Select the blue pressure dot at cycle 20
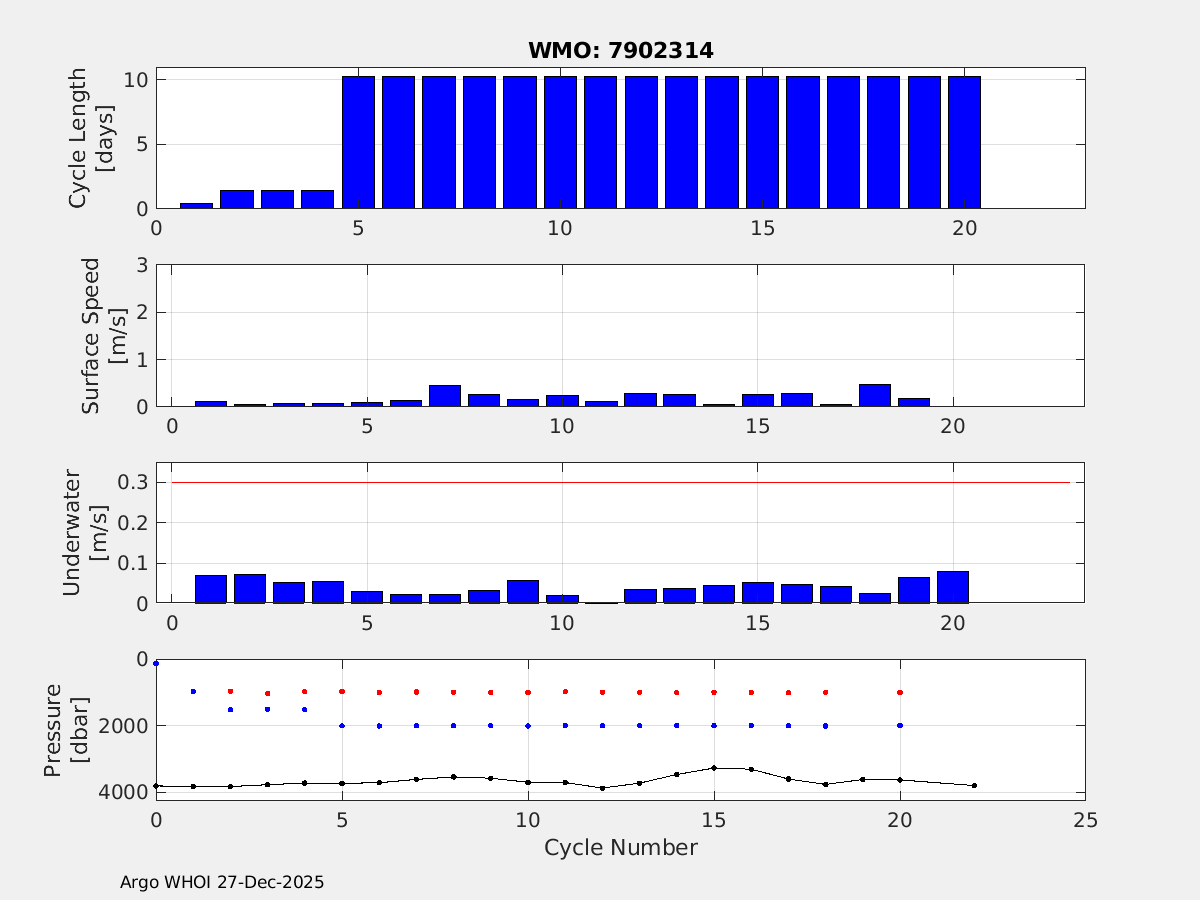Image resolution: width=1200 pixels, height=900 pixels. pos(900,725)
